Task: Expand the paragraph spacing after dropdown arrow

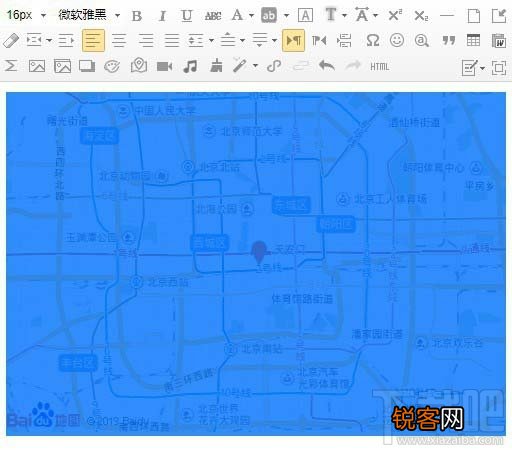Action: [x=274, y=41]
